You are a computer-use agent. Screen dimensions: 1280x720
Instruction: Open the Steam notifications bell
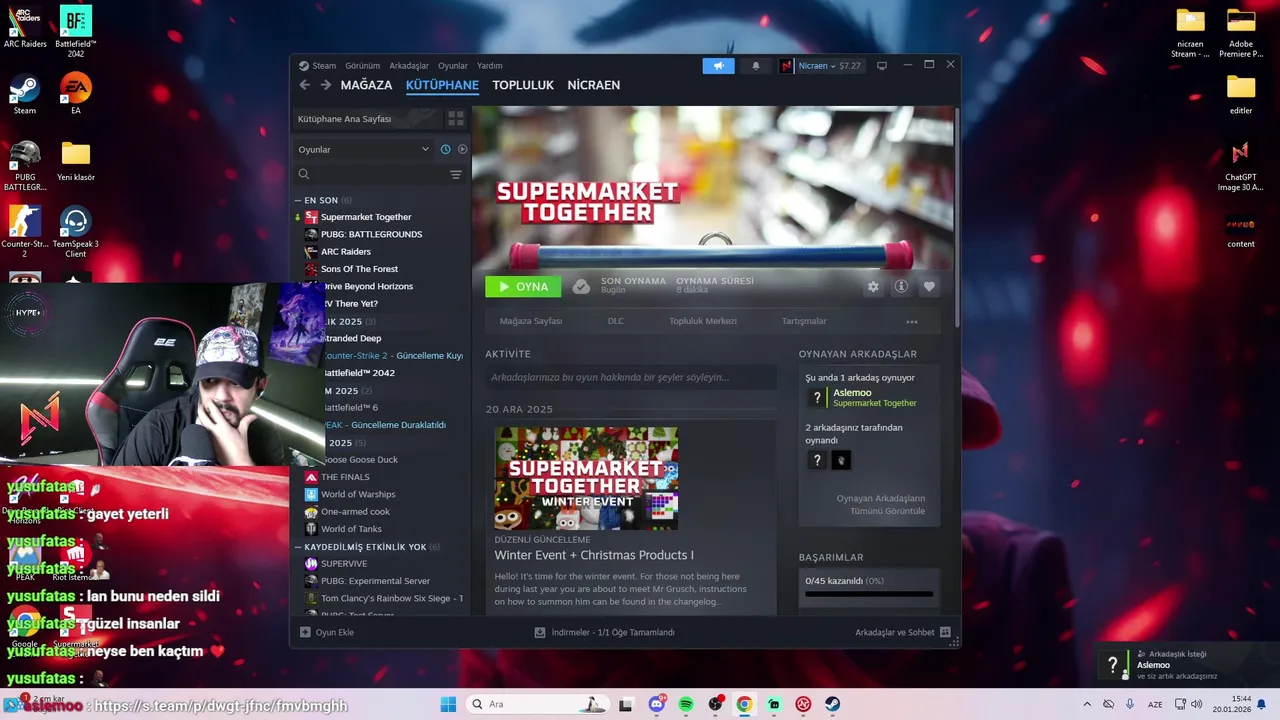coord(756,66)
